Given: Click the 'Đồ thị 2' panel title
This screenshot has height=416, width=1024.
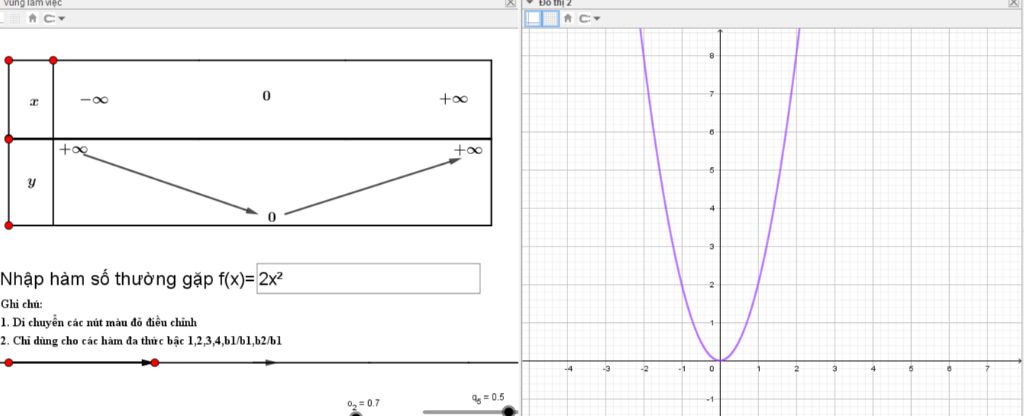Looking at the screenshot, I should click(555, 3).
